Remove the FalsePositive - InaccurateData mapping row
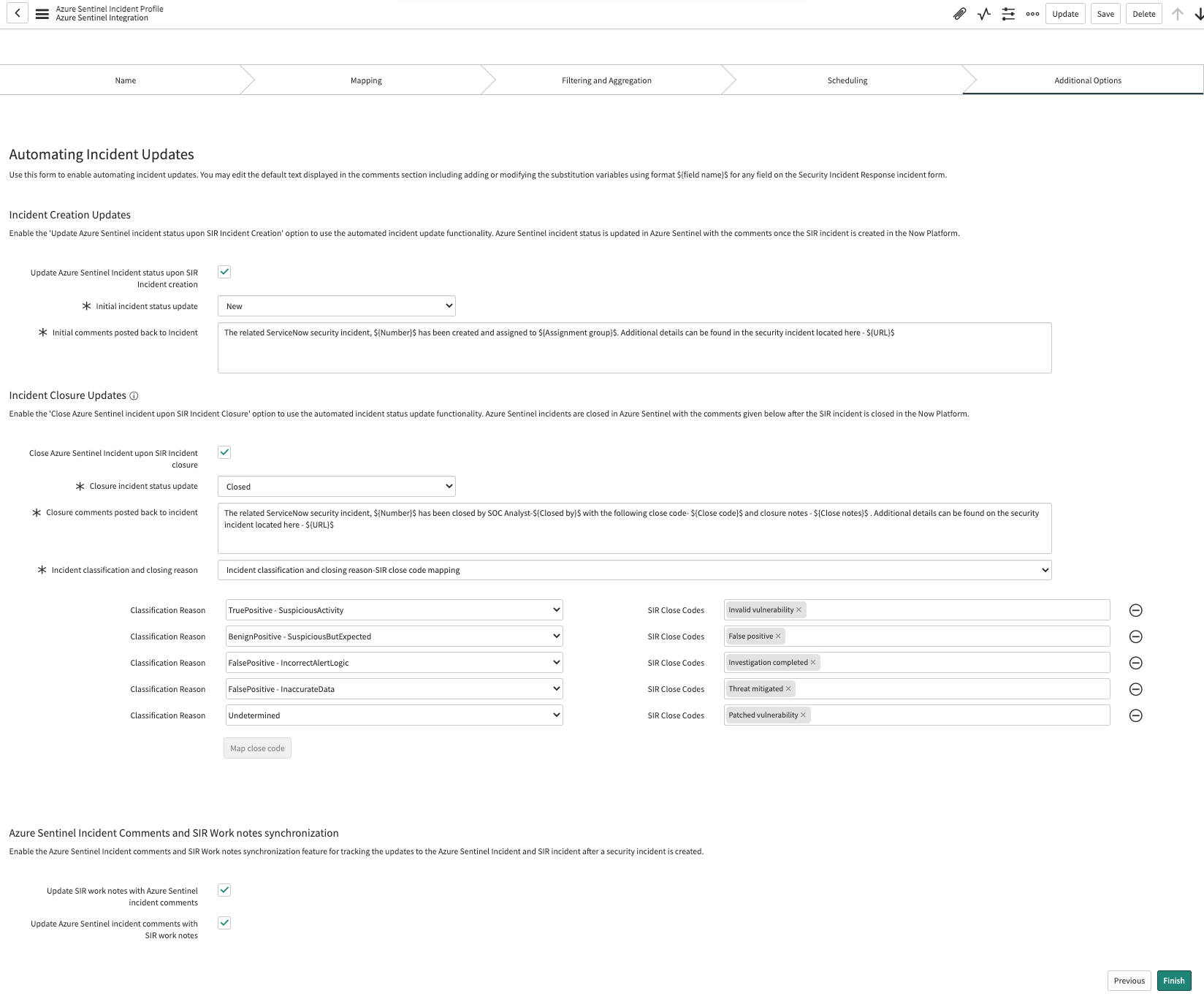The image size is (1204, 996). click(x=1135, y=689)
